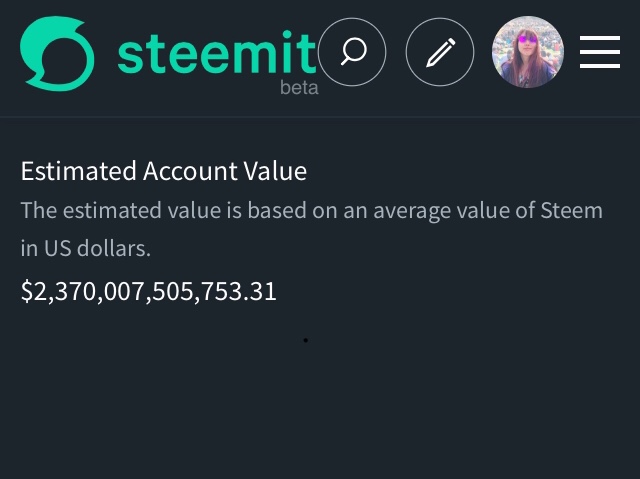Click the user profile avatar
The width and height of the screenshot is (640, 479).
pyautogui.click(x=528, y=52)
